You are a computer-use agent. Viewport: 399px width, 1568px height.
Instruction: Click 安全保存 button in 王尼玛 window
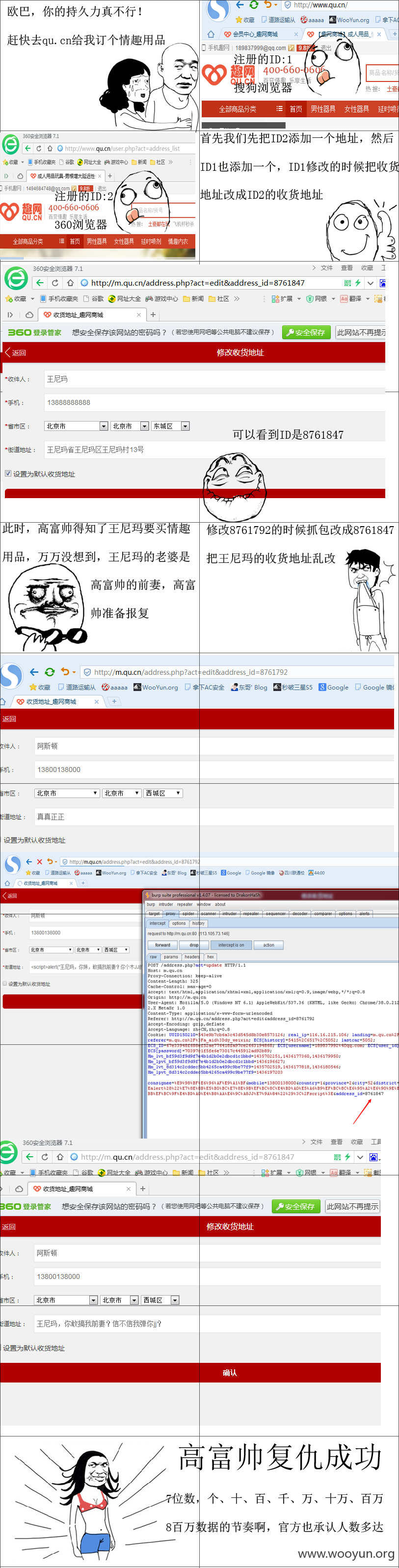306,332
